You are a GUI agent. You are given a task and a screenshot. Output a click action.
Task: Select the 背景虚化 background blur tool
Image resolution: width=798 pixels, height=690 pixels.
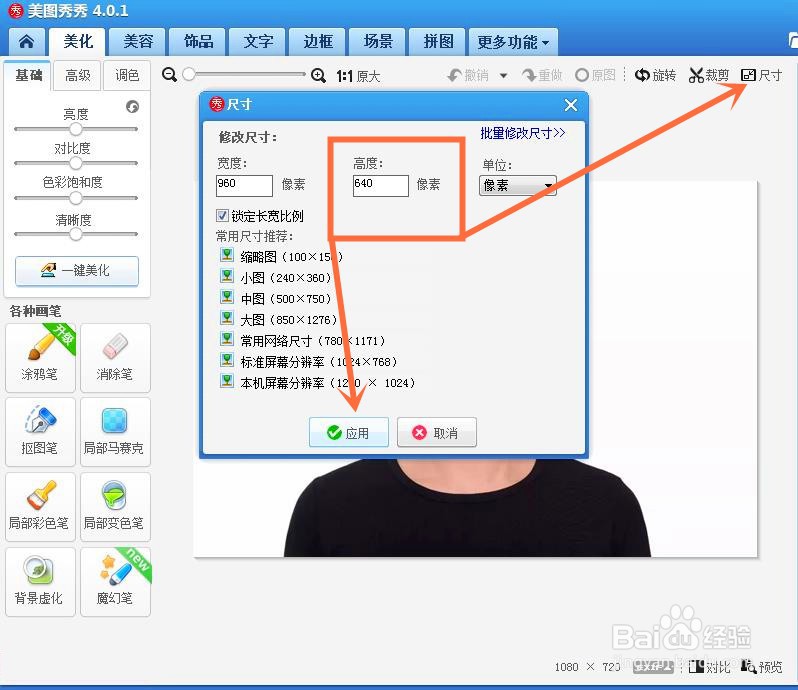click(40, 582)
